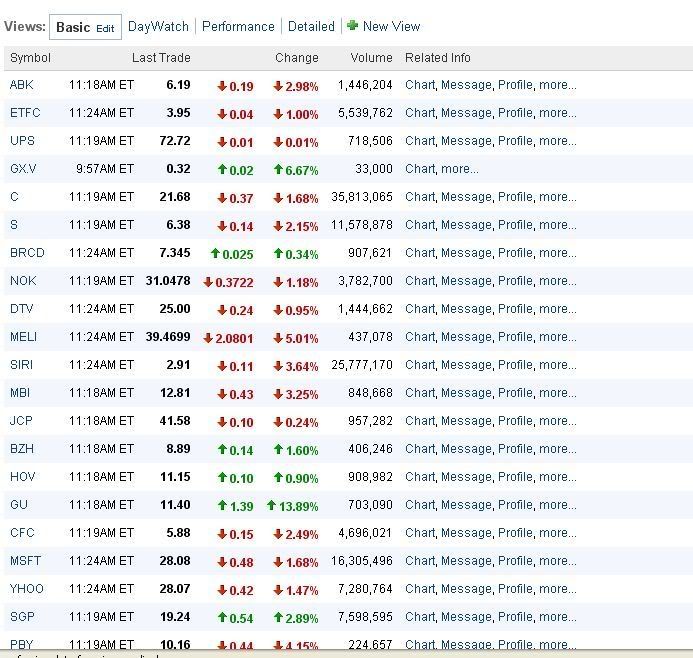Click the green up arrow beside BRCD 0.025
The image size is (693, 658).
215,254
